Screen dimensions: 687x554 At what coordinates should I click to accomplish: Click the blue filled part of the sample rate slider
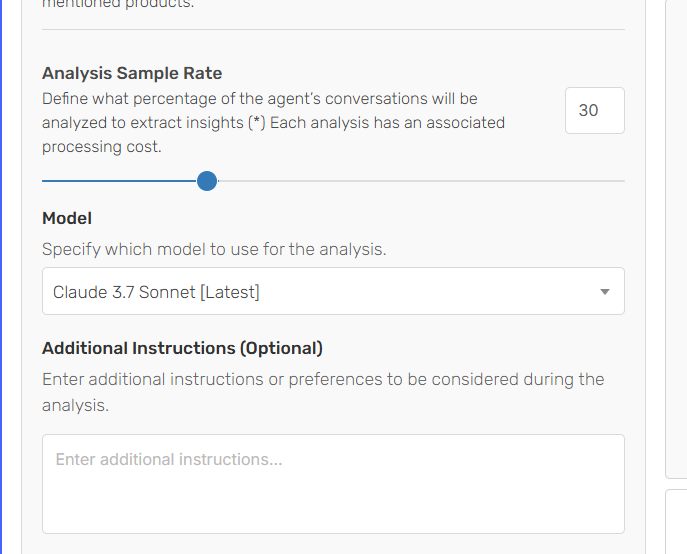click(119, 181)
